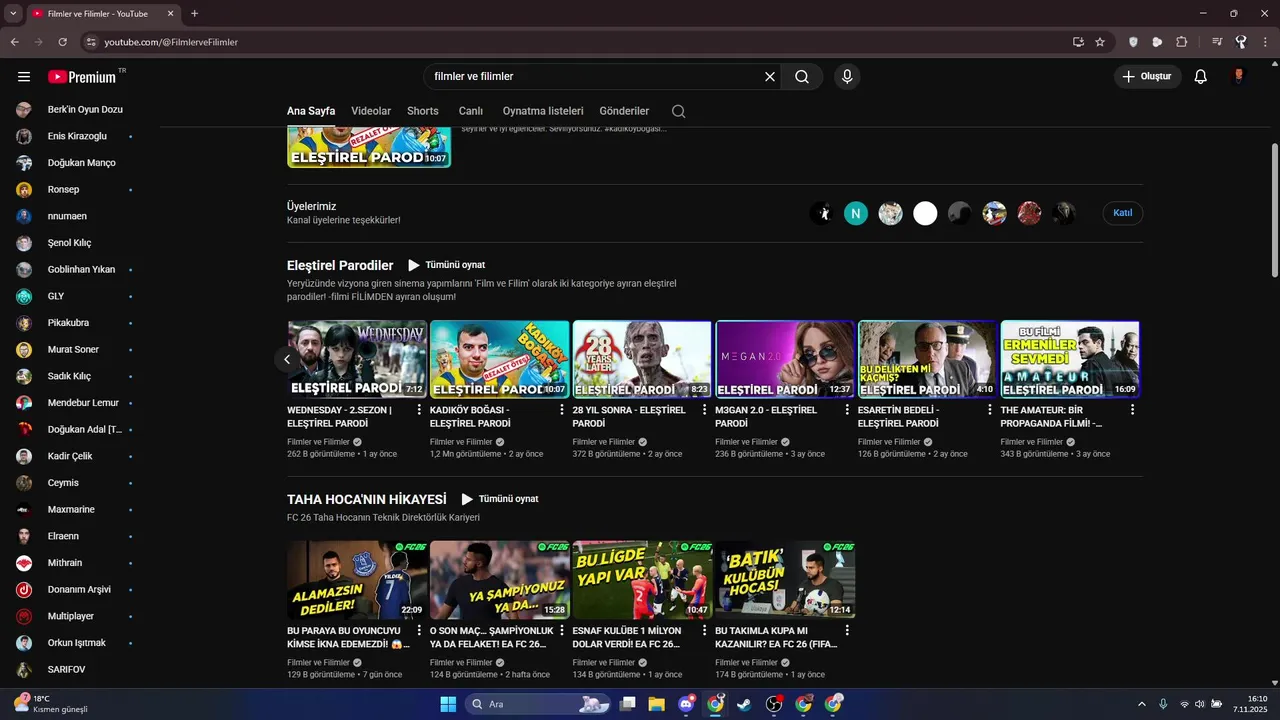Play all Eleştirel Parodiler videos
The height and width of the screenshot is (720, 1280).
(x=446, y=265)
